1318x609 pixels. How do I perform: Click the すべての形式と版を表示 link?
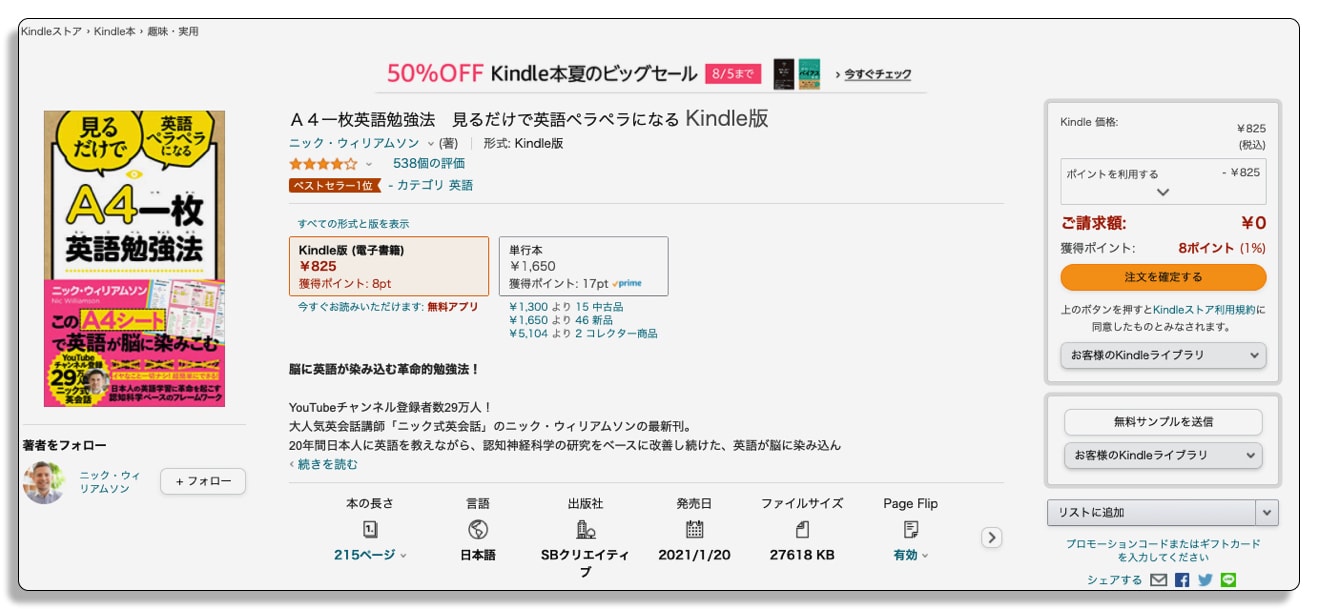click(353, 224)
